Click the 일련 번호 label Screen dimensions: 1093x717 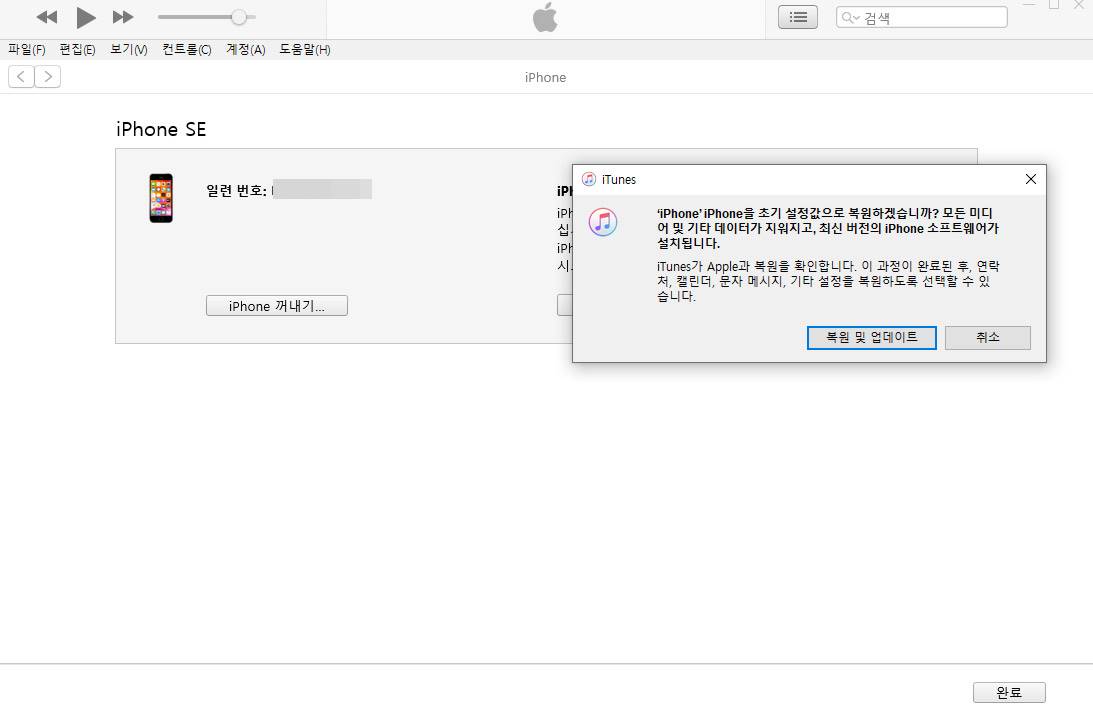pos(236,190)
